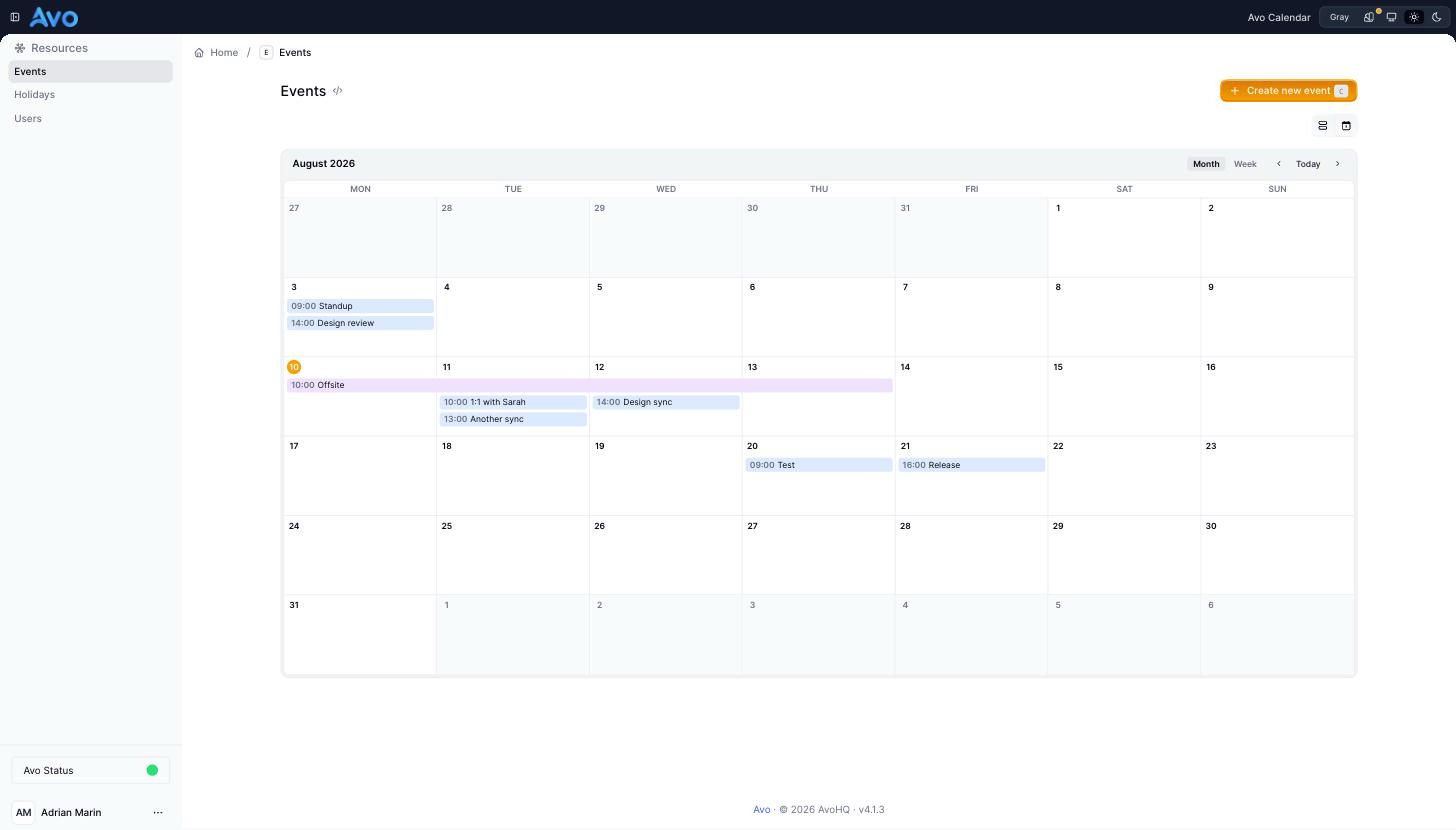Image resolution: width=1456 pixels, height=830 pixels.
Task: Click the green status dot
Action: tap(152, 771)
